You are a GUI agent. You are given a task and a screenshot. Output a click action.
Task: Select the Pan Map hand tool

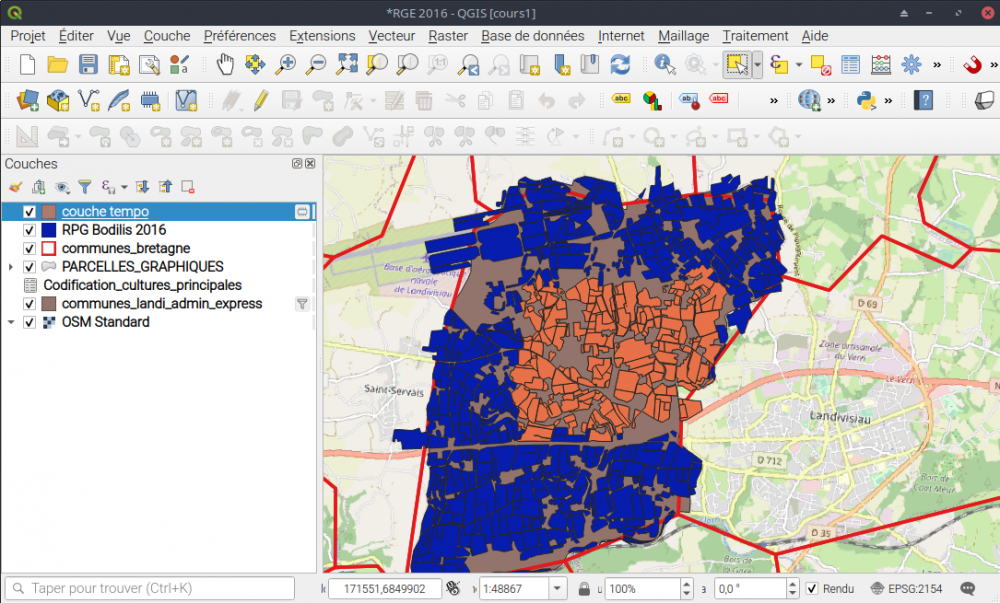point(225,65)
